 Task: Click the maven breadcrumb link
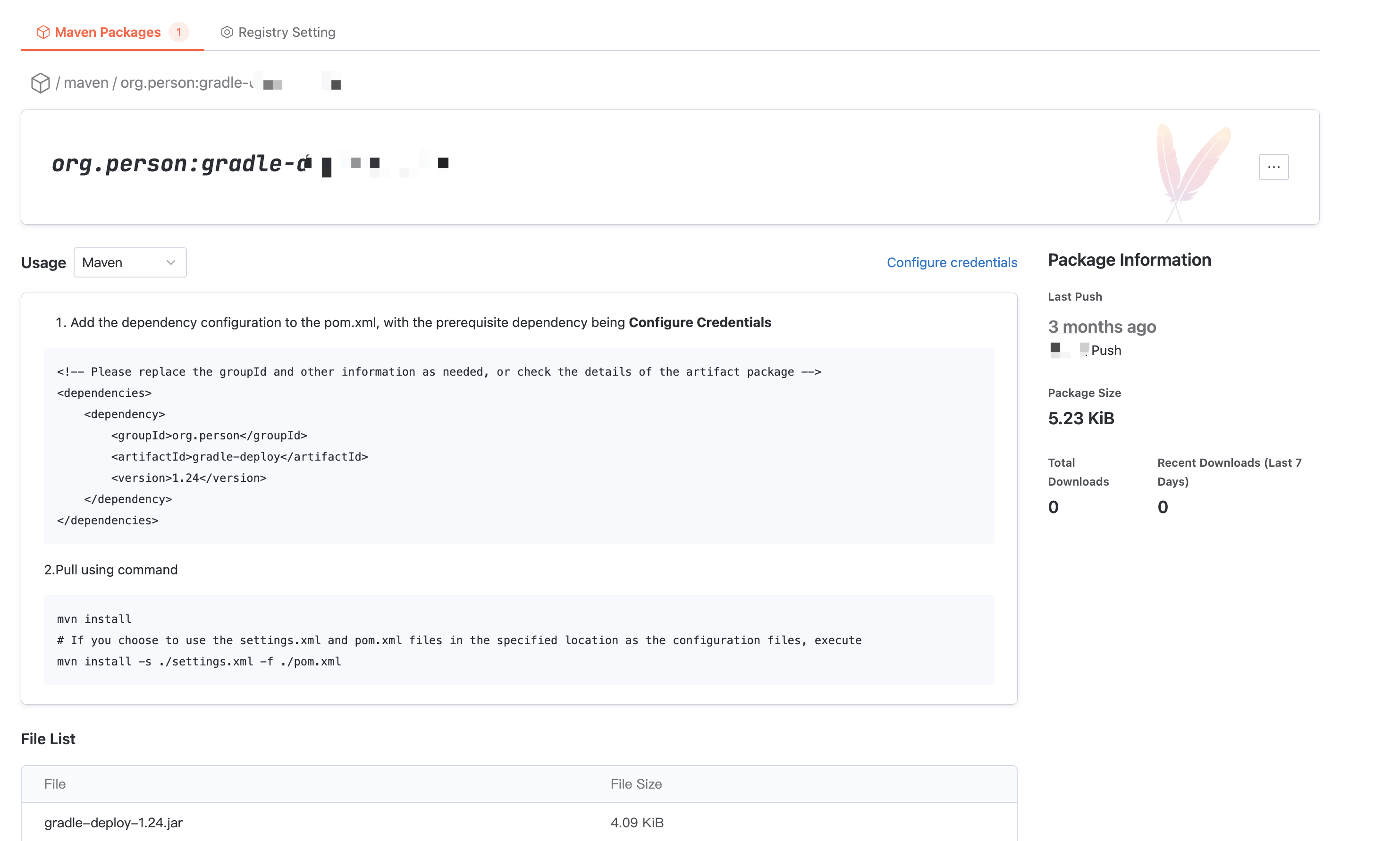(x=85, y=83)
